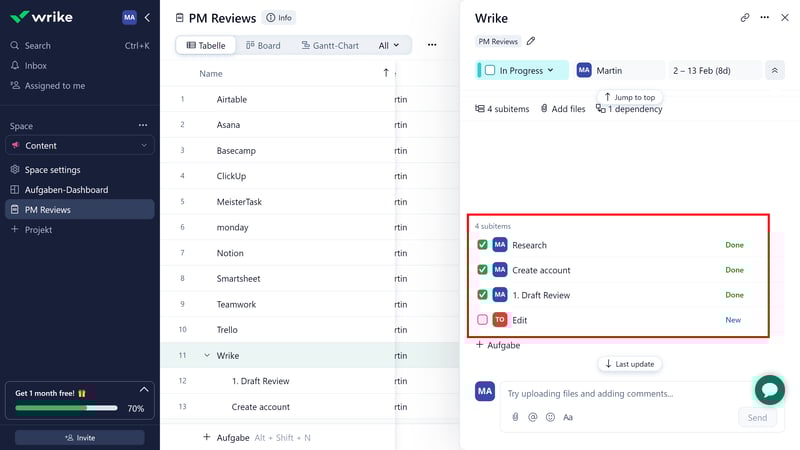
Task: Open the 1 dependency link
Action: point(629,109)
